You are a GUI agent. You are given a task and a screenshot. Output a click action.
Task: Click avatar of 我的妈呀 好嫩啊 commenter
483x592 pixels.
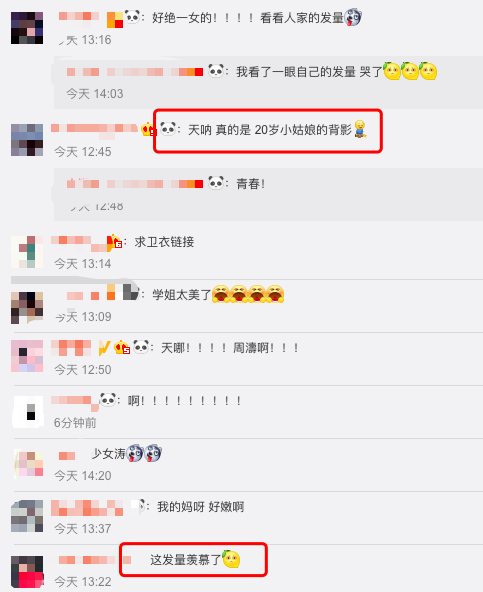tap(27, 516)
